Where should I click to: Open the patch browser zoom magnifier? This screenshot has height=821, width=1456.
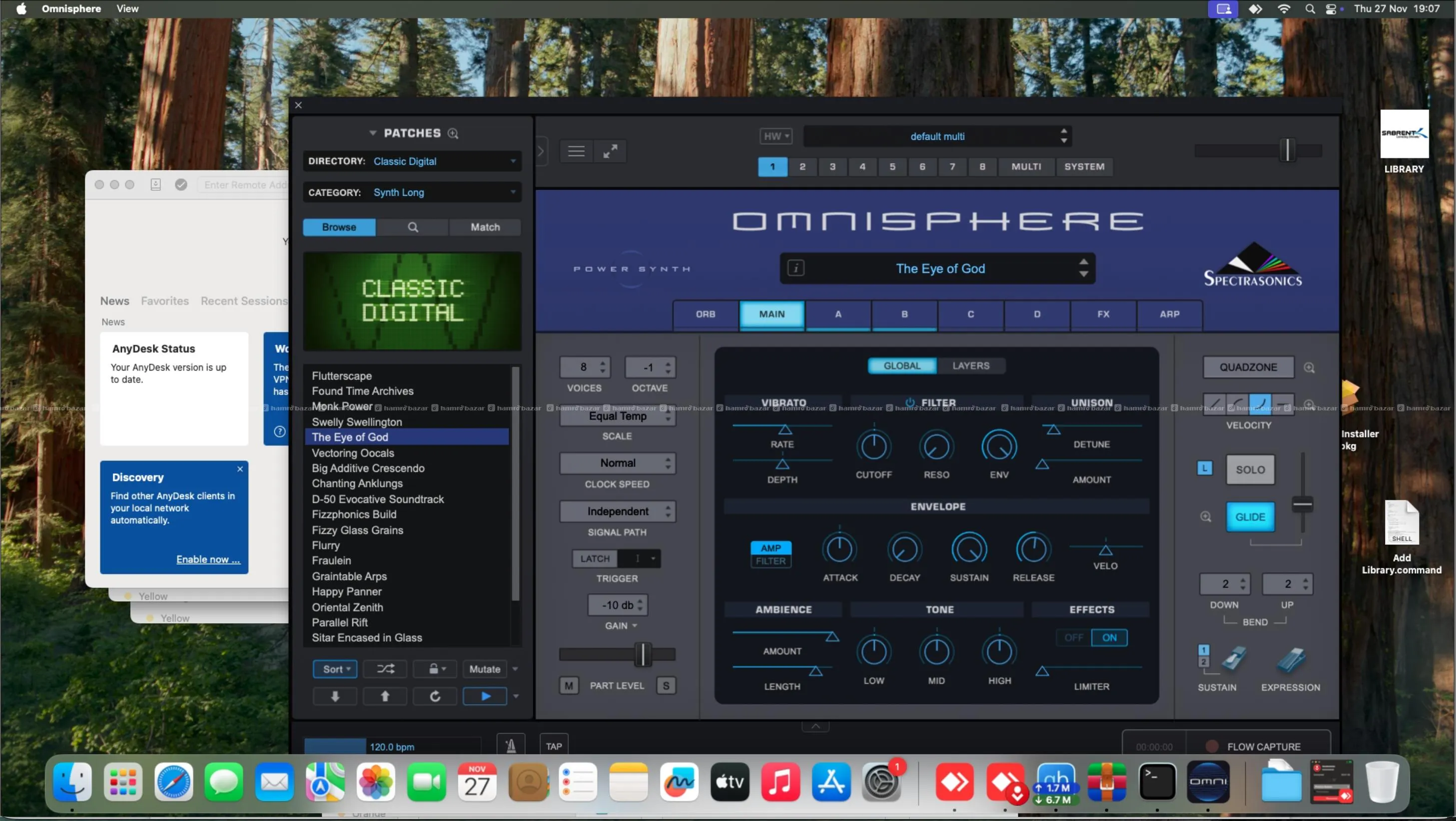click(x=453, y=133)
